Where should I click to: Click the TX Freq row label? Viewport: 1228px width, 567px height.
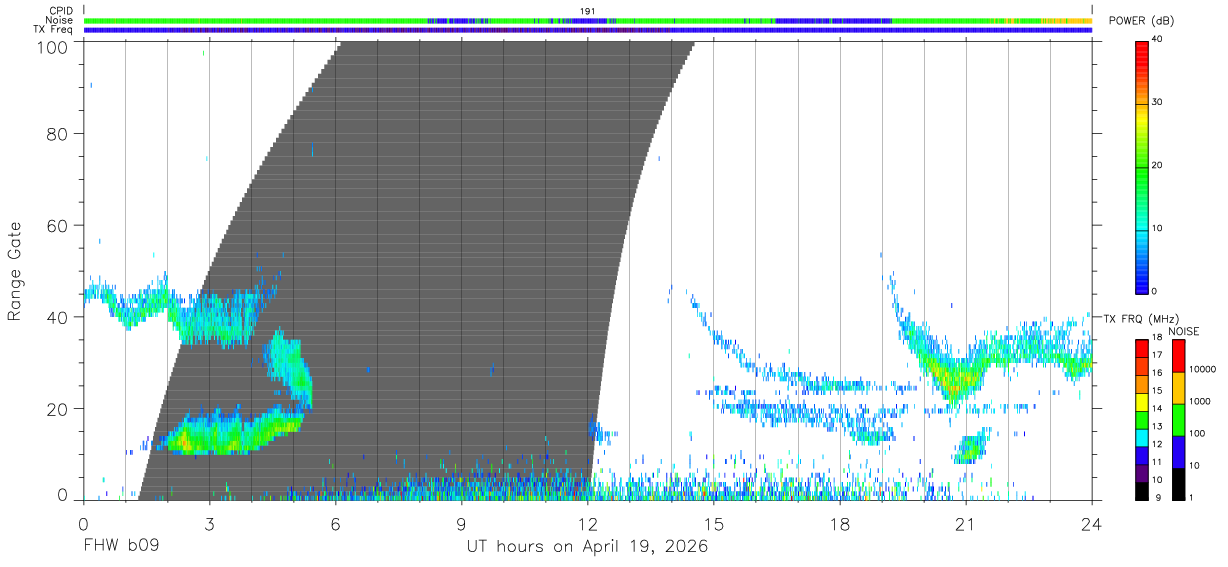(x=53, y=29)
